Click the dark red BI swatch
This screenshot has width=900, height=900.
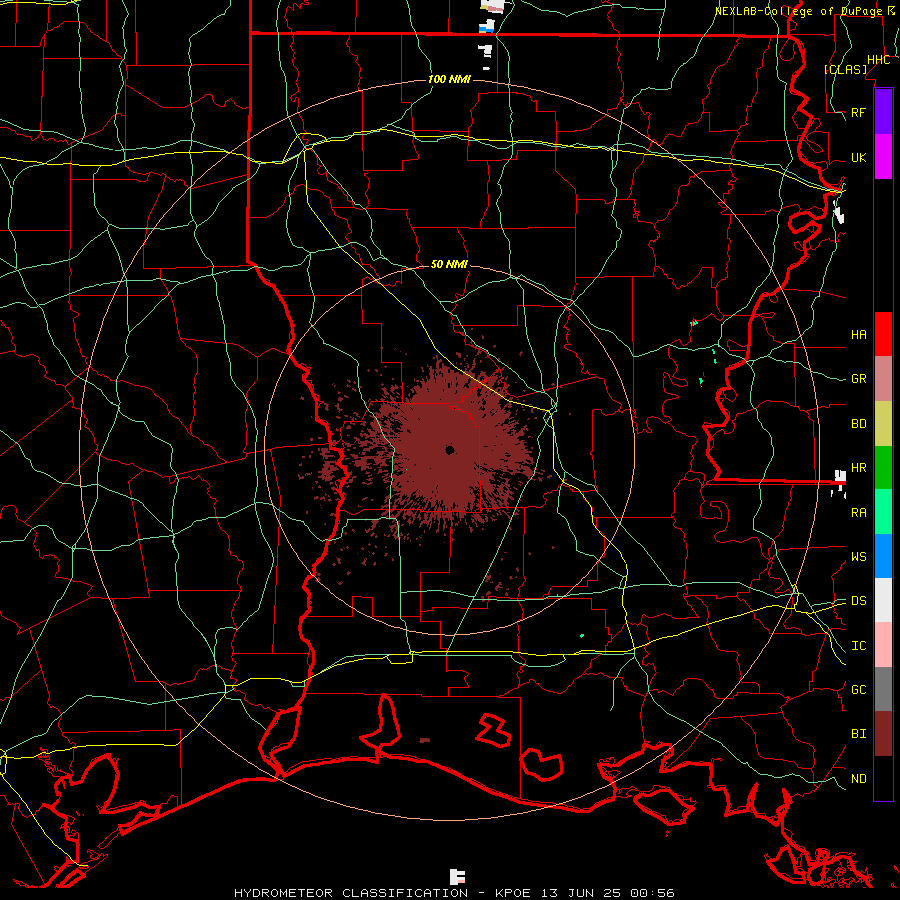tap(883, 734)
